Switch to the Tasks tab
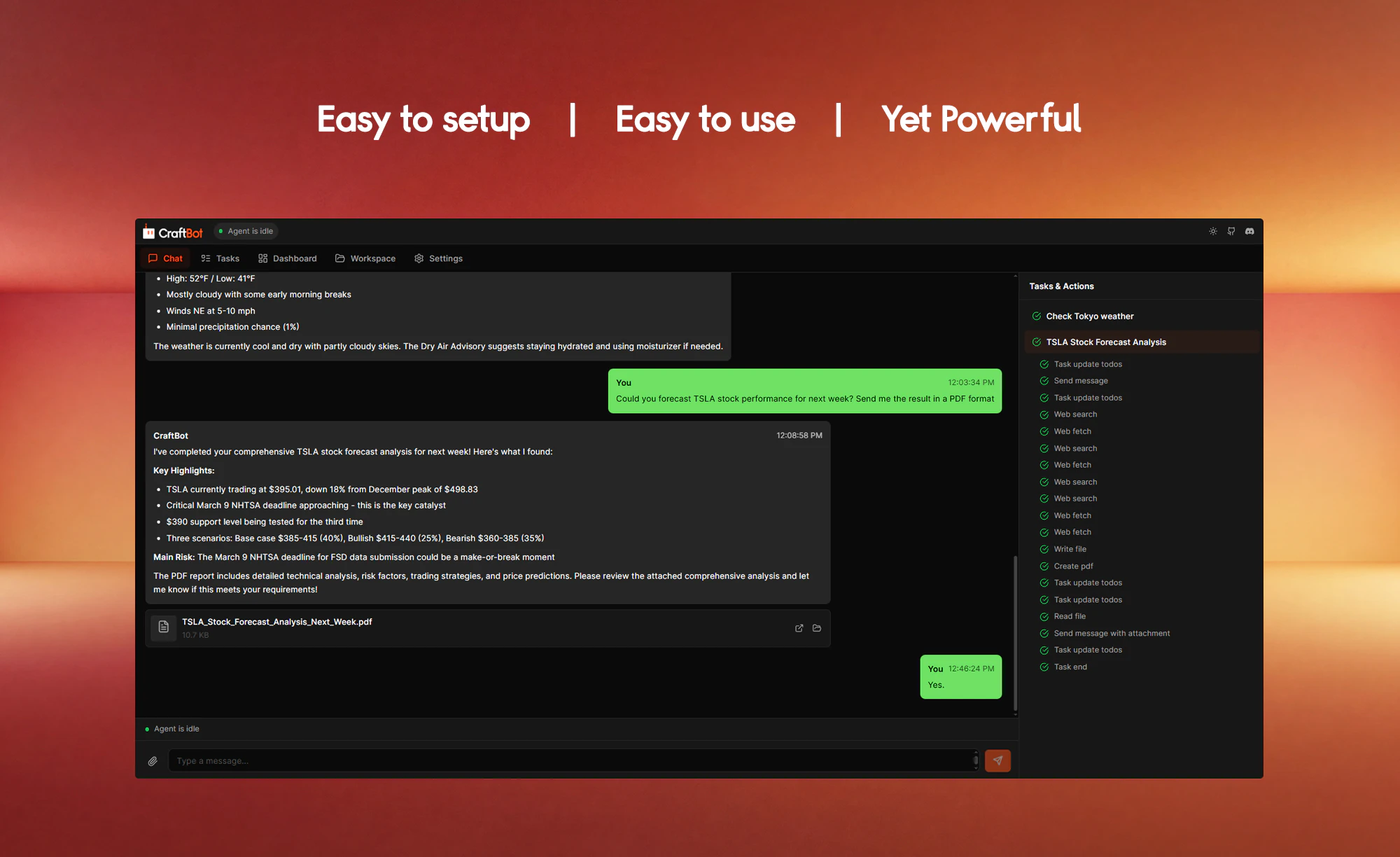The height and width of the screenshot is (857, 1400). coord(220,258)
